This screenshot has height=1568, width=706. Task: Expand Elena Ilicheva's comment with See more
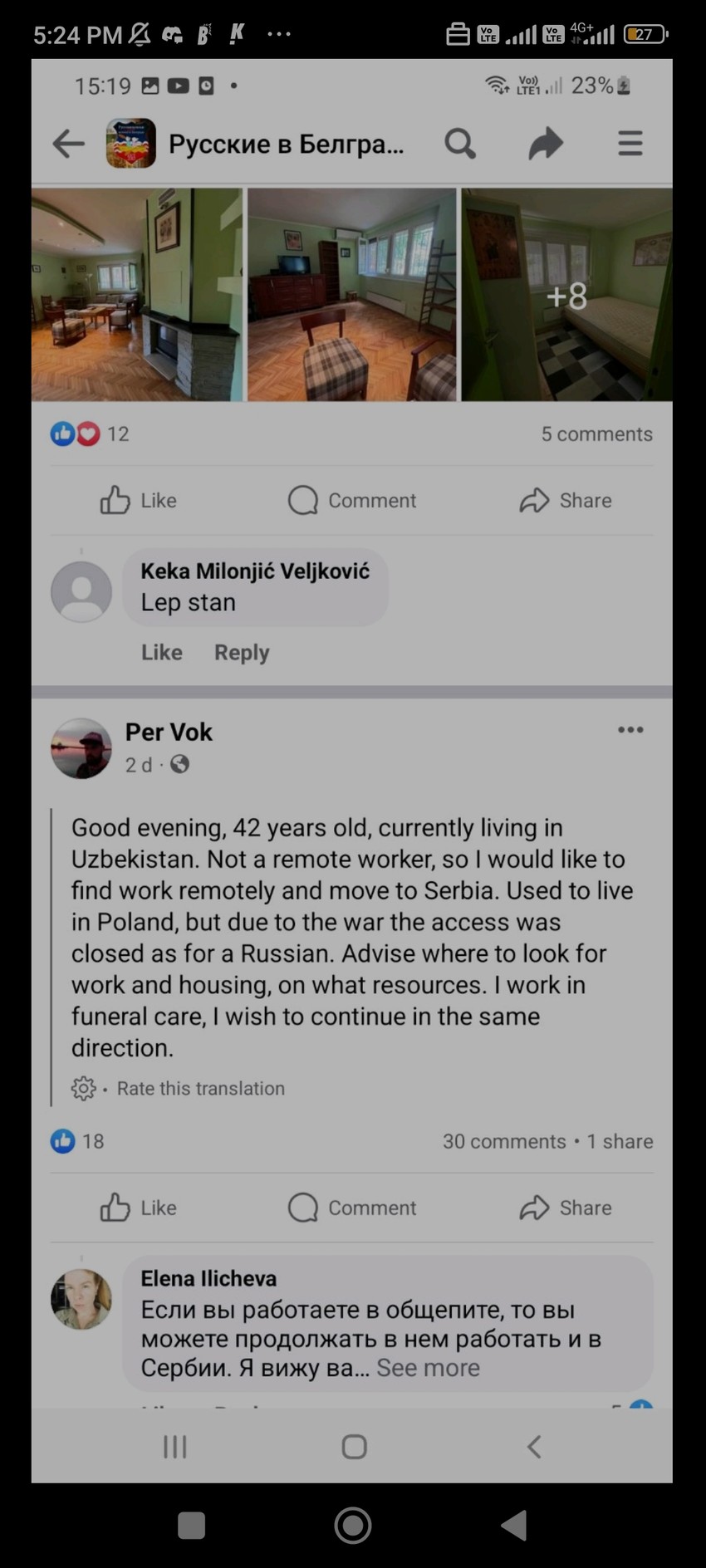coord(428,1368)
